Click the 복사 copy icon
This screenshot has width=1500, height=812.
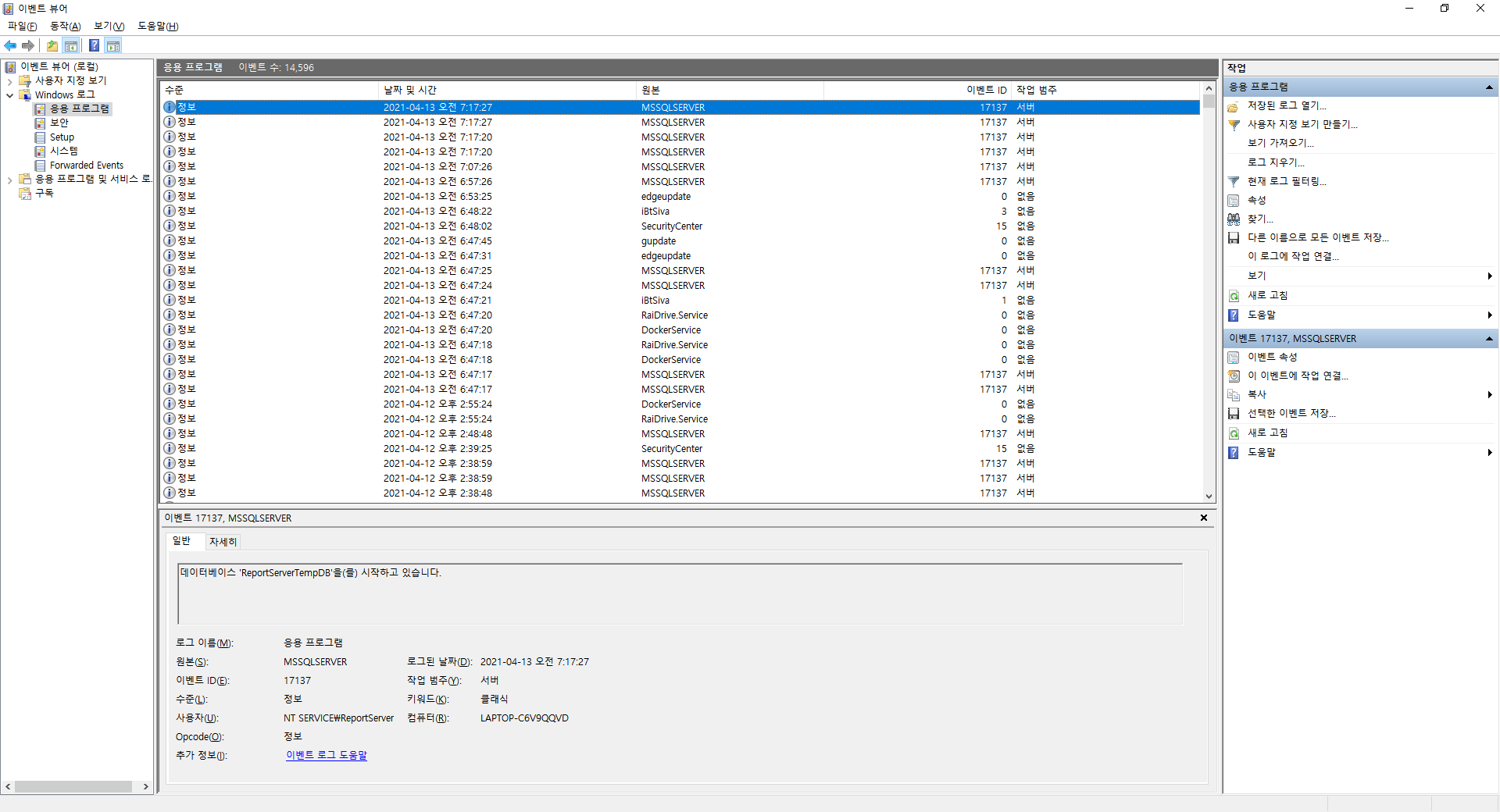point(1234,395)
